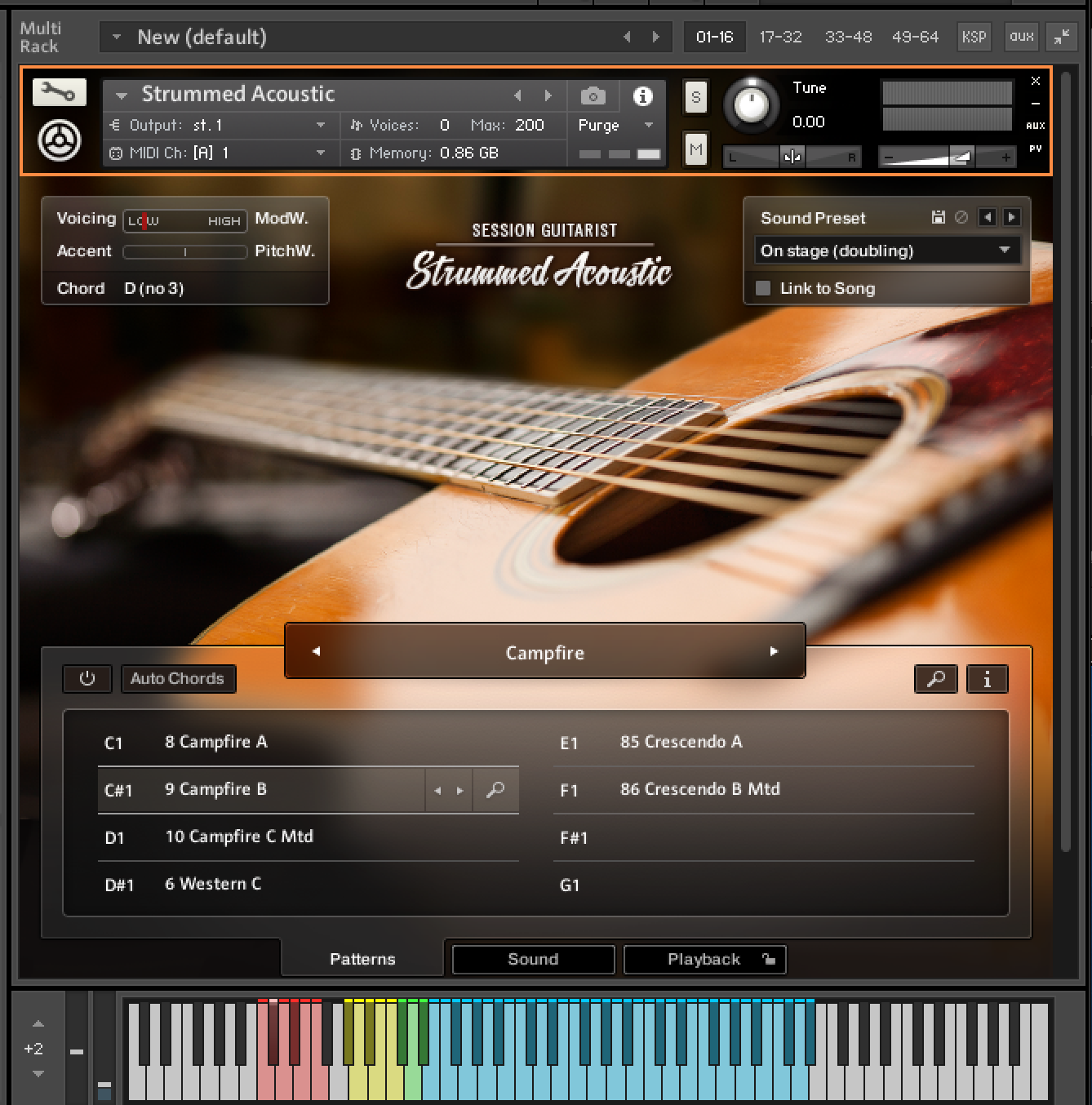Select pattern slot C1 8 Campfire A

pyautogui.click(x=309, y=743)
